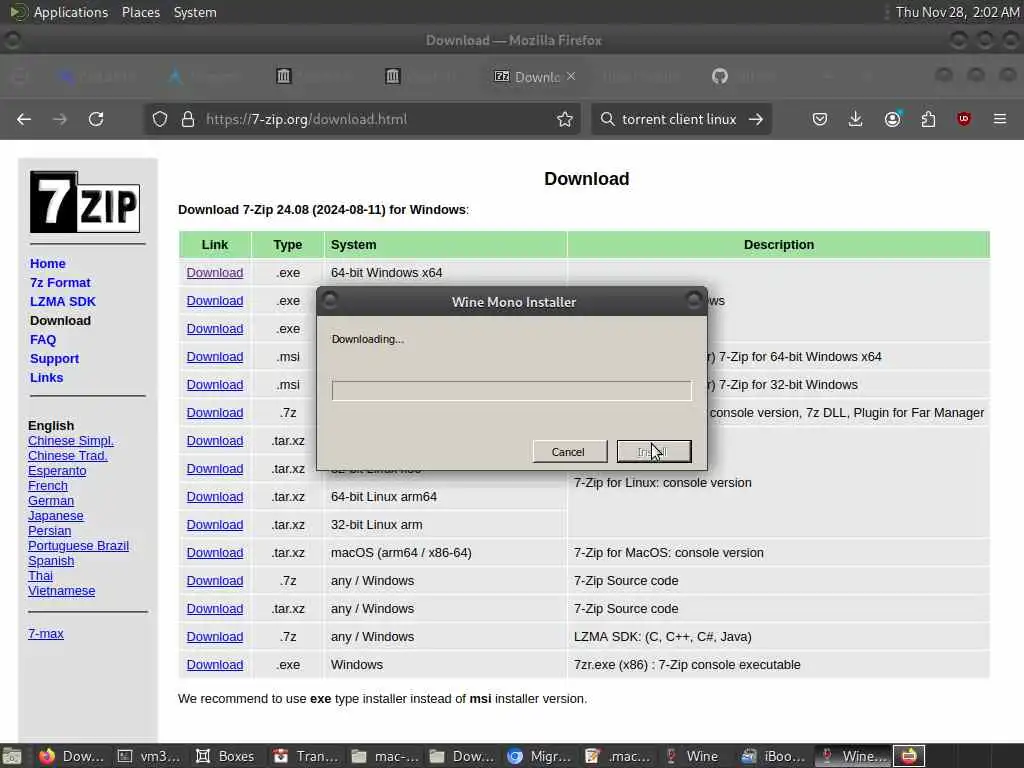Switch language to Chinese Simpl.
Screen dimensions: 1024x768
(x=71, y=441)
